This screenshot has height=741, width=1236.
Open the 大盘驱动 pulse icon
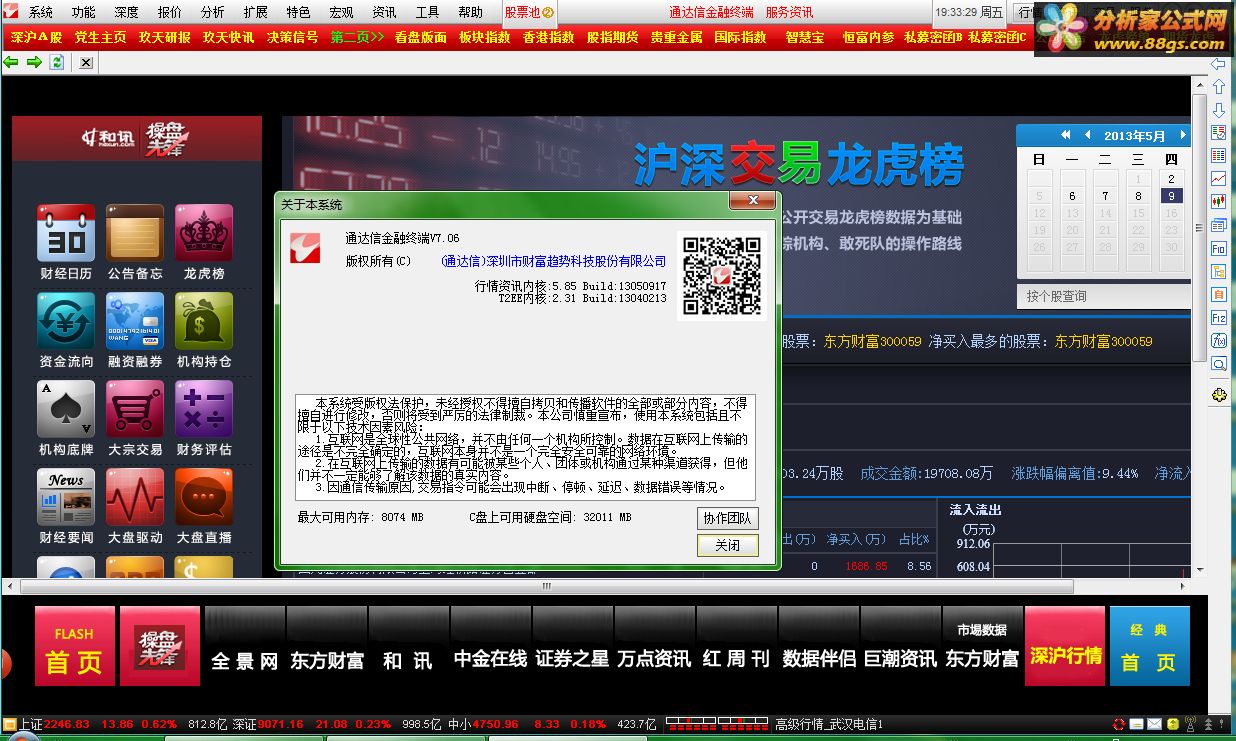click(x=135, y=497)
